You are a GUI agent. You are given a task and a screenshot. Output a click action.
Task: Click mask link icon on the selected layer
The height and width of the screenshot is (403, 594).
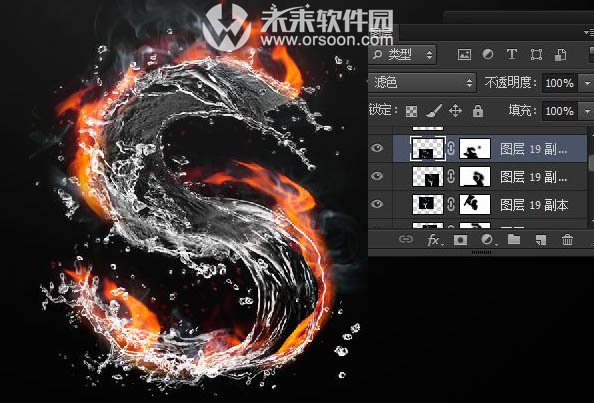pyautogui.click(x=451, y=148)
